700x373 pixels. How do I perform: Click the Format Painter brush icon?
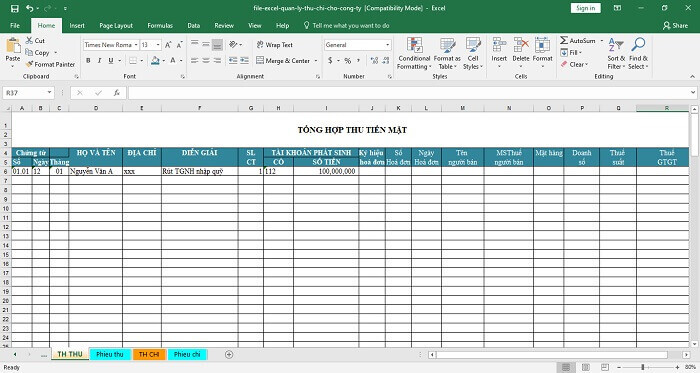pyautogui.click(x=29, y=64)
